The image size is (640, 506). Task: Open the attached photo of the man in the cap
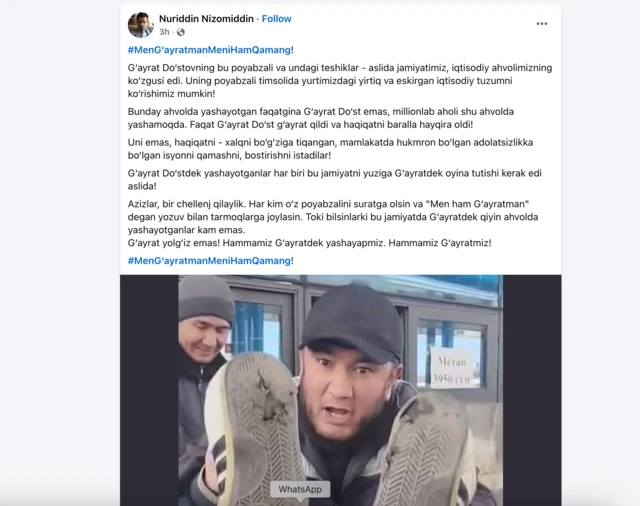[340, 390]
